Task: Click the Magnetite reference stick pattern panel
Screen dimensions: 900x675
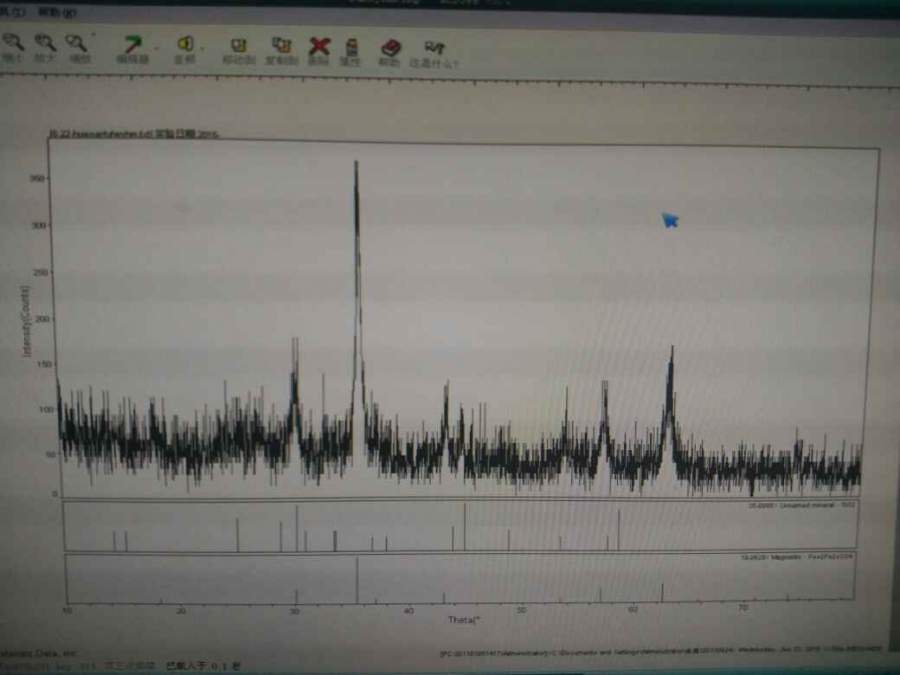Action: pos(460,577)
